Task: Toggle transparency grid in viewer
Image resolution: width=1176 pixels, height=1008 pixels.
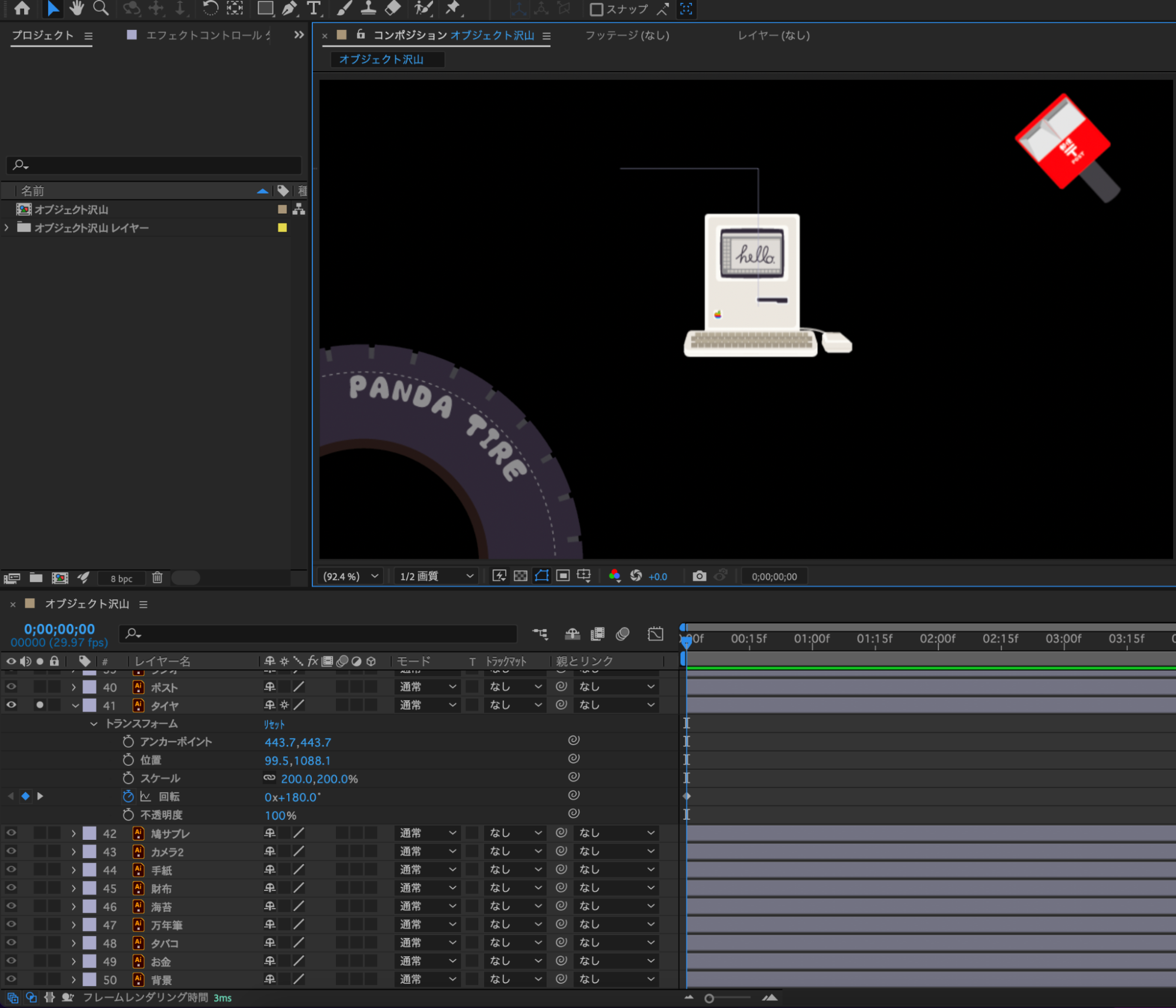Action: (520, 576)
